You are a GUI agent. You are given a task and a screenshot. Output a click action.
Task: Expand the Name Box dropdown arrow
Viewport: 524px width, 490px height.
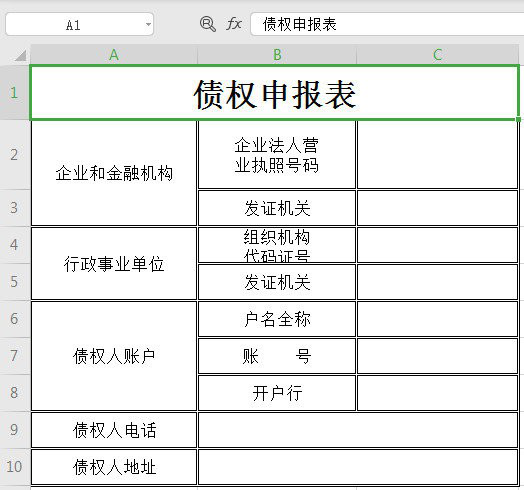point(148,24)
